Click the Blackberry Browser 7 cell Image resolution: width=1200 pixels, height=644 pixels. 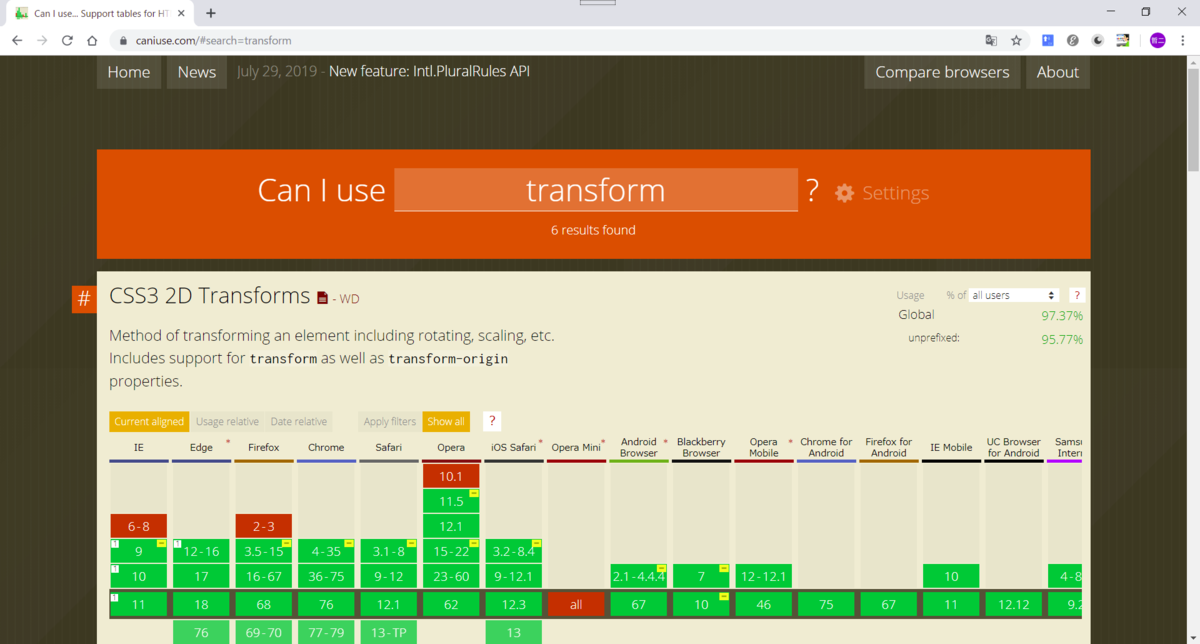click(x=701, y=576)
